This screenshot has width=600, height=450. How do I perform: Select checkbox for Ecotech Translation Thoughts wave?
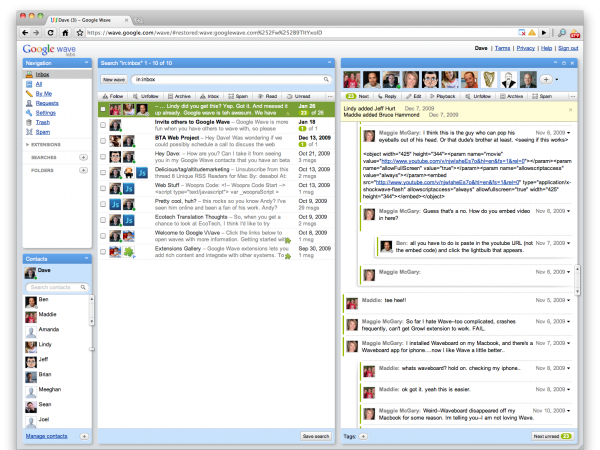103,220
